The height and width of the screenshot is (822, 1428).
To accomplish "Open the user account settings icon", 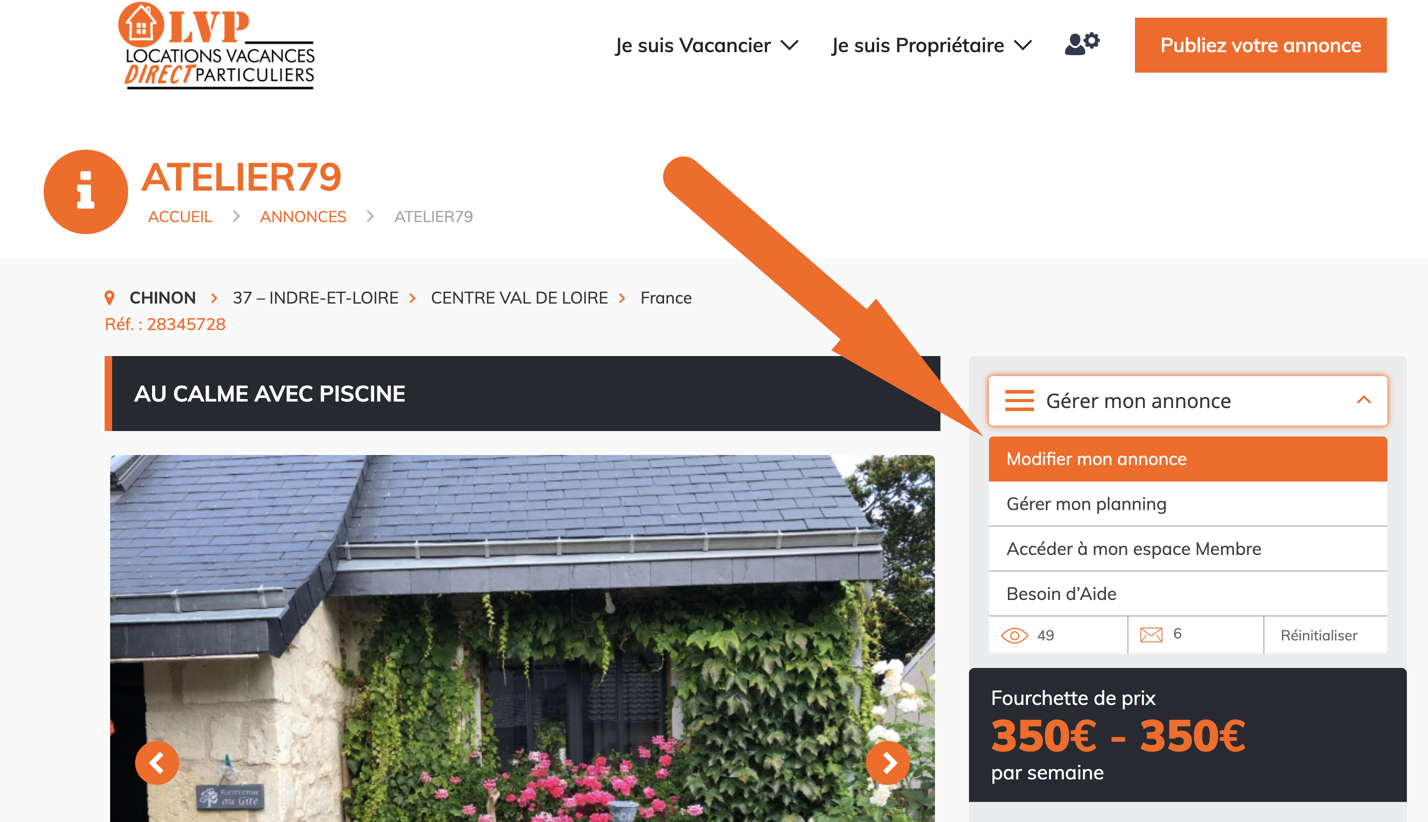I will (x=1082, y=44).
